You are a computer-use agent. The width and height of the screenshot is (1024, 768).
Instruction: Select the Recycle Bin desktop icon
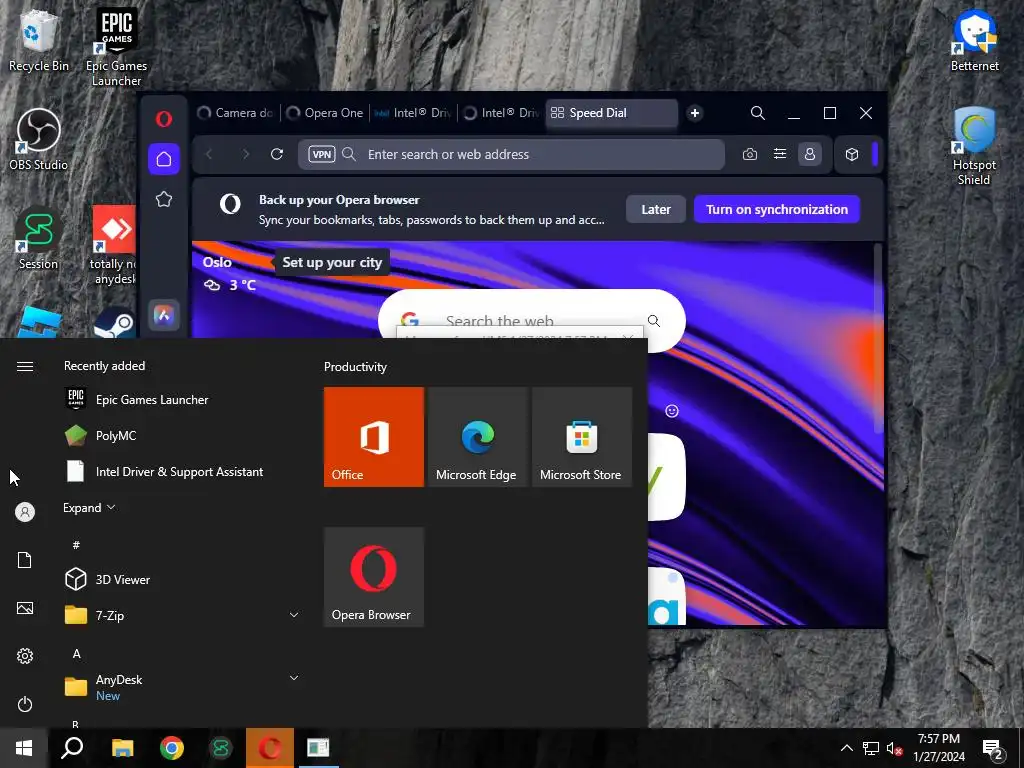[39, 40]
